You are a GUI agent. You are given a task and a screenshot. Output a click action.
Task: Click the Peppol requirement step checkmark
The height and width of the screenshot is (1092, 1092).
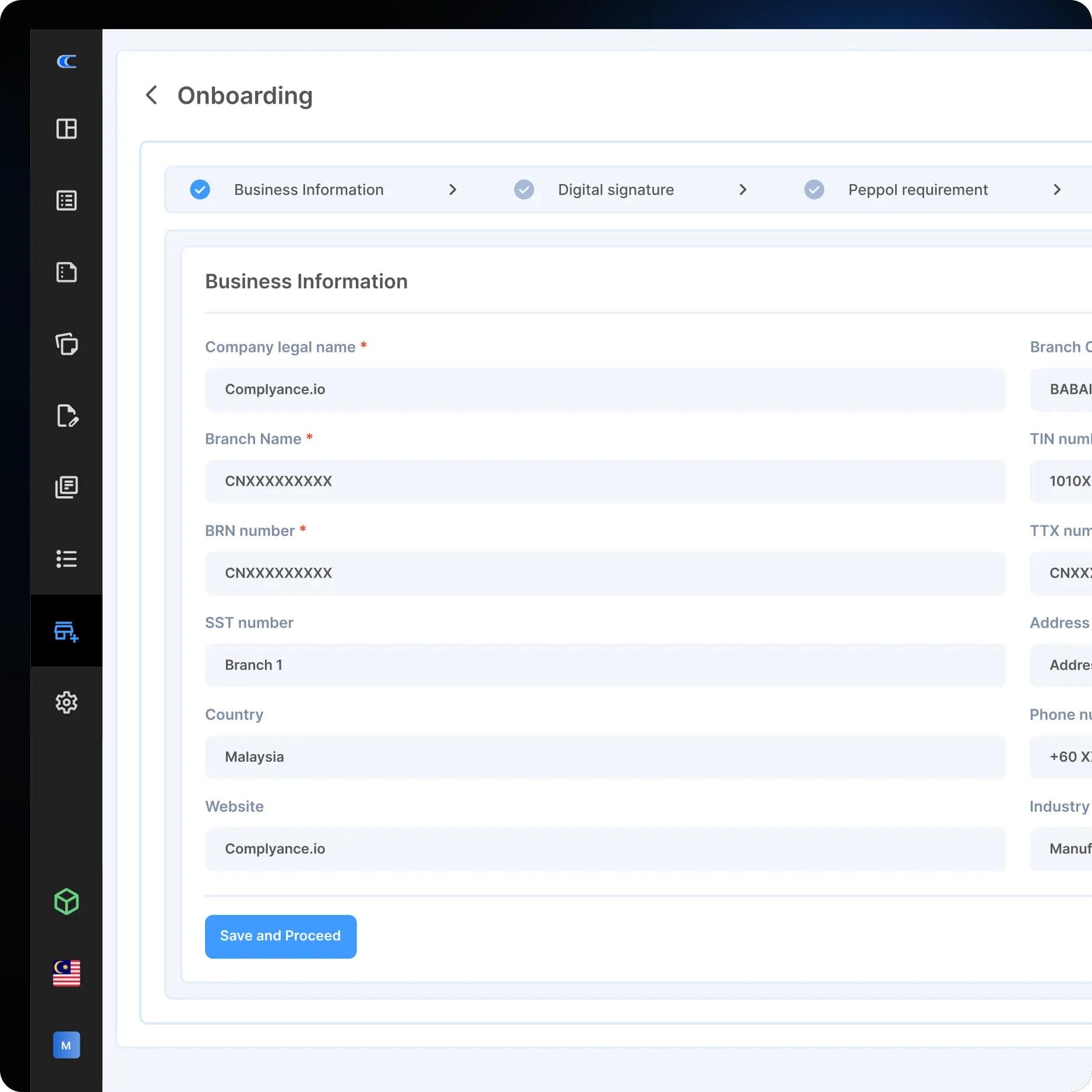[814, 189]
